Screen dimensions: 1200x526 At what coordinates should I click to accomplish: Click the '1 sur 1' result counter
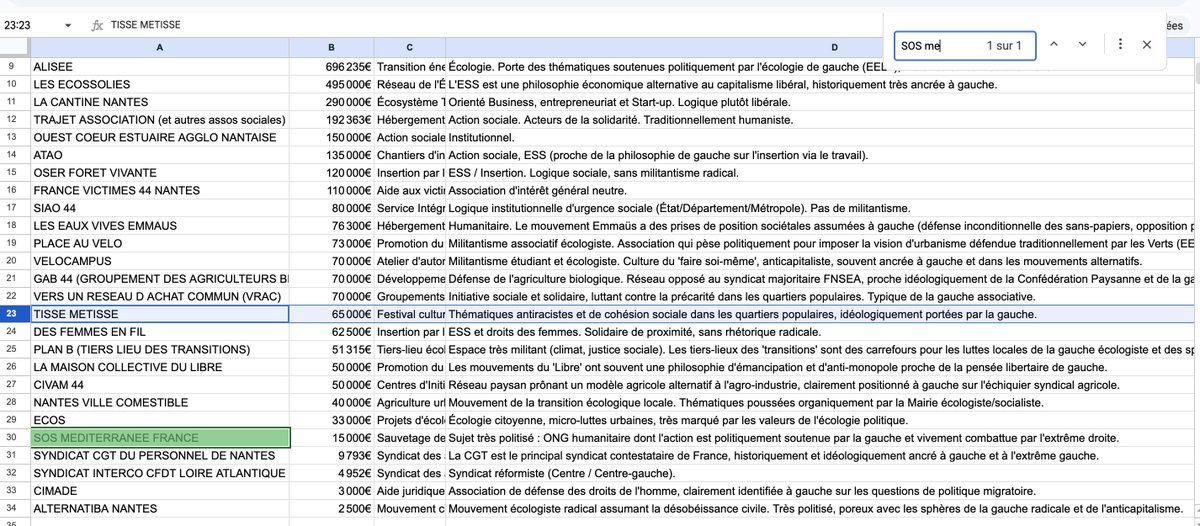coord(1004,45)
